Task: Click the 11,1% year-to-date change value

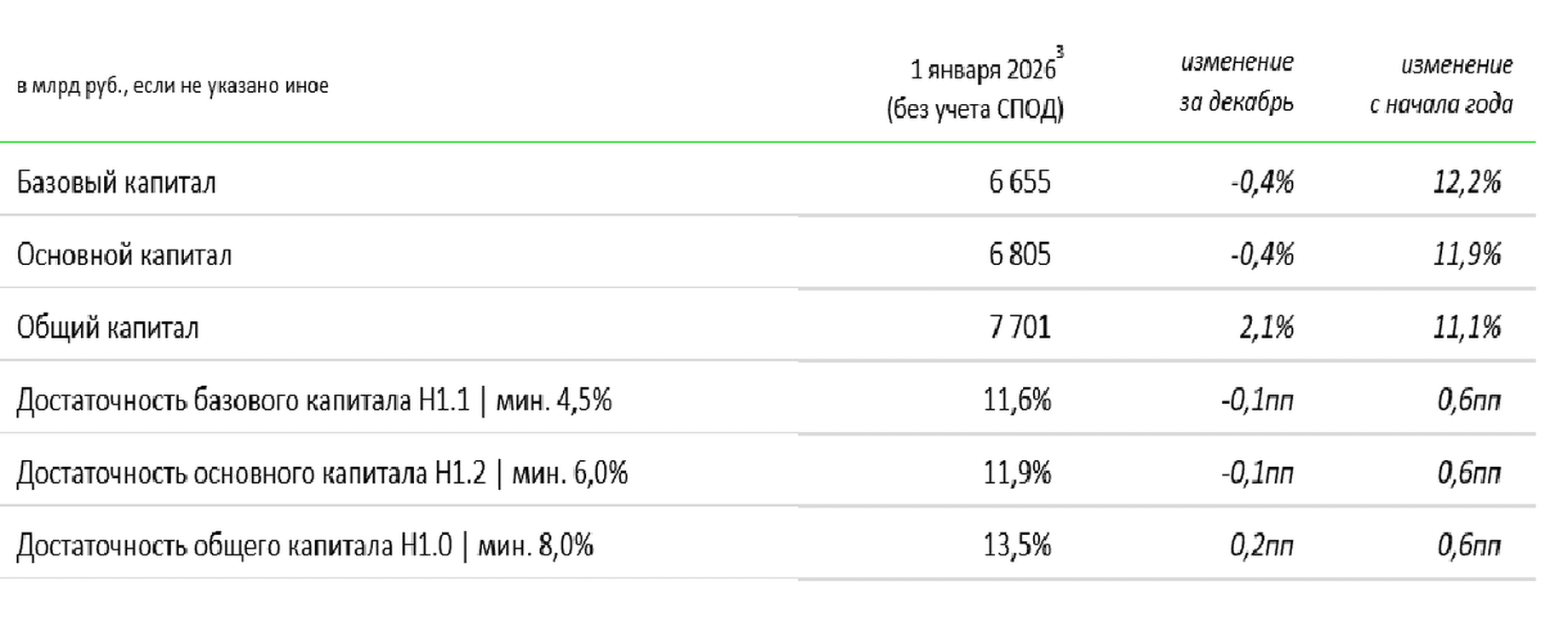Action: 1467,327
